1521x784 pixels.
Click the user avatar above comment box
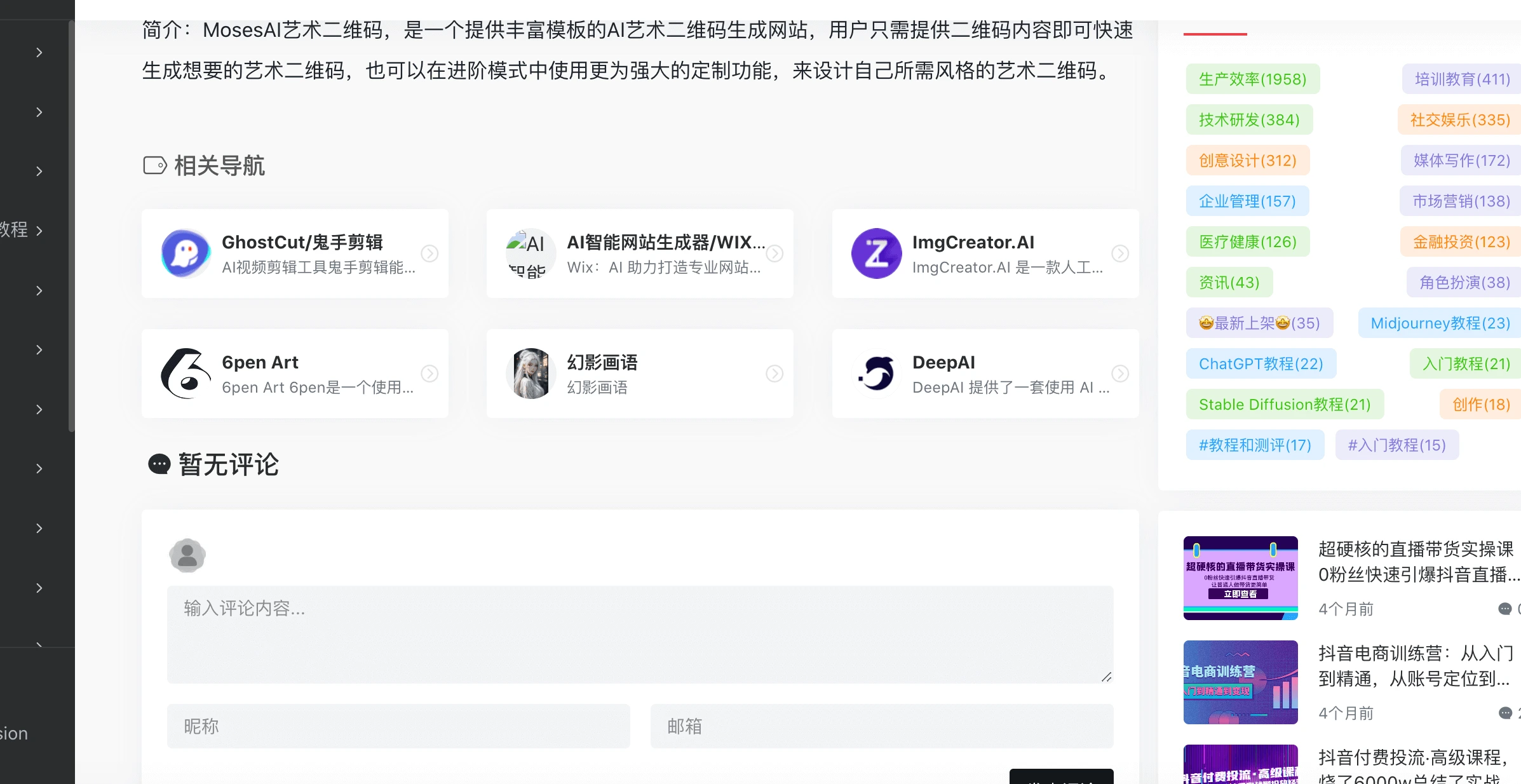(x=187, y=555)
